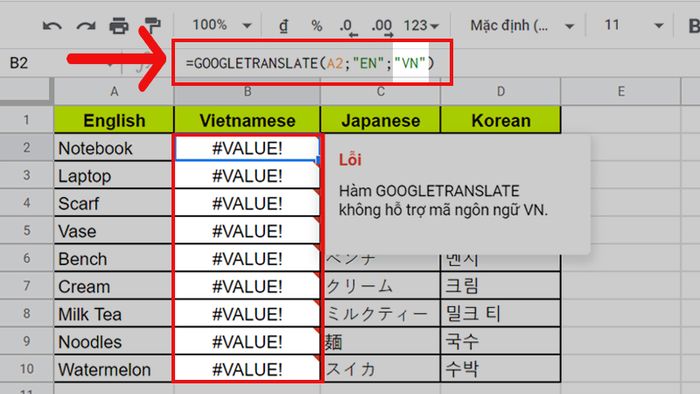Select Japanese cell ミルクティー
Screen dimensions: 700x394
pyautogui.click(x=380, y=314)
